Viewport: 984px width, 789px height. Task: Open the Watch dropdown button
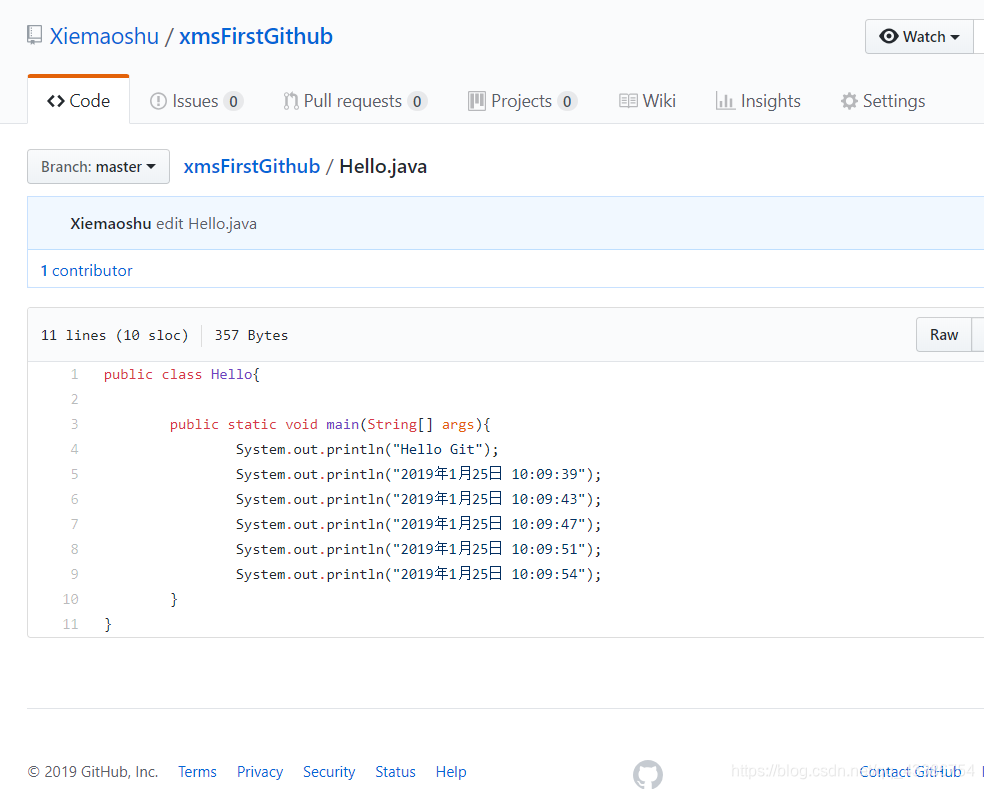coord(919,36)
